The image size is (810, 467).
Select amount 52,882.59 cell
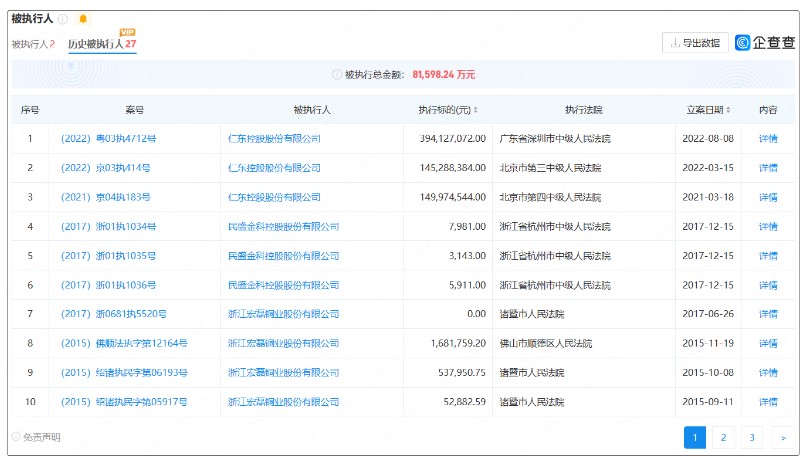pyautogui.click(x=448, y=401)
